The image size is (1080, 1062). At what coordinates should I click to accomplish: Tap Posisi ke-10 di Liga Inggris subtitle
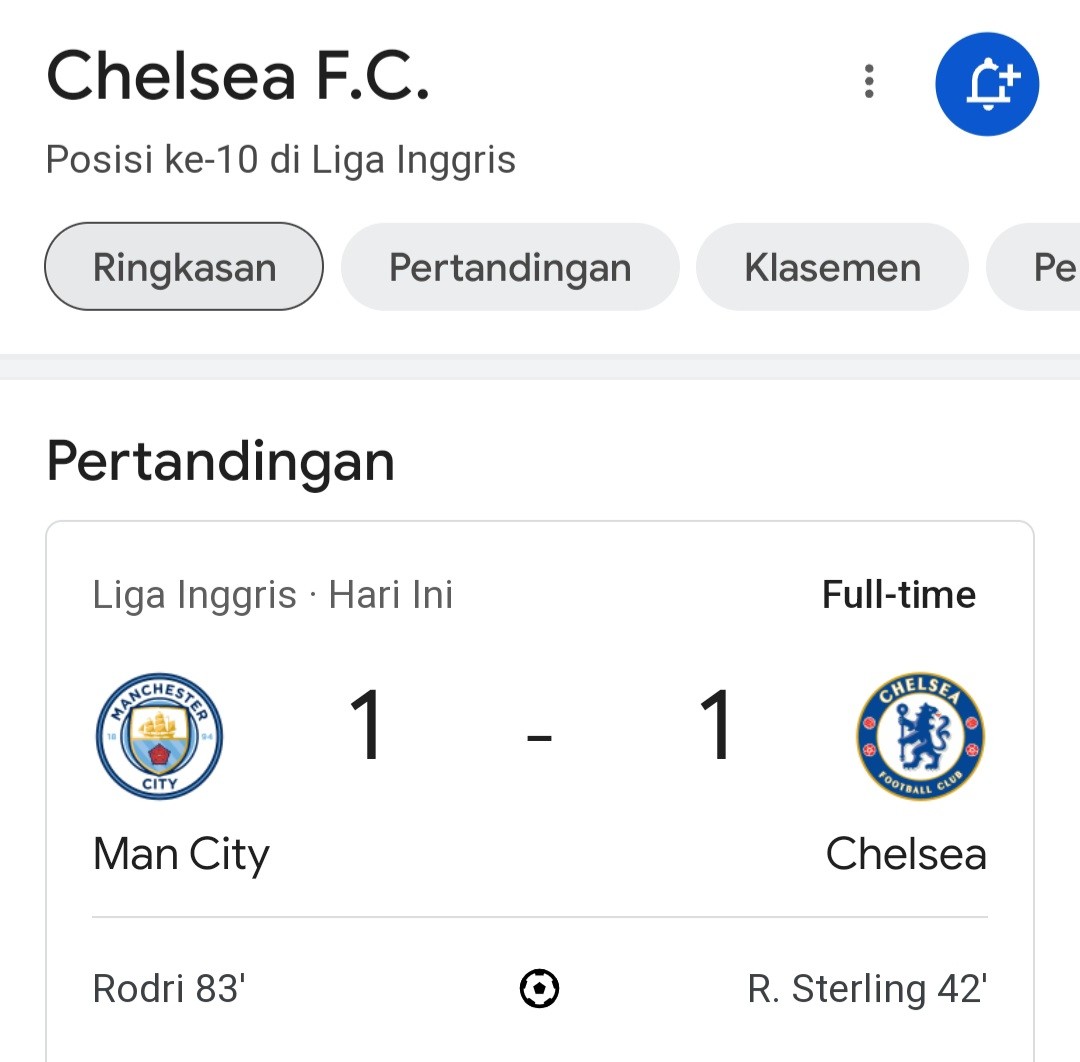(x=280, y=160)
